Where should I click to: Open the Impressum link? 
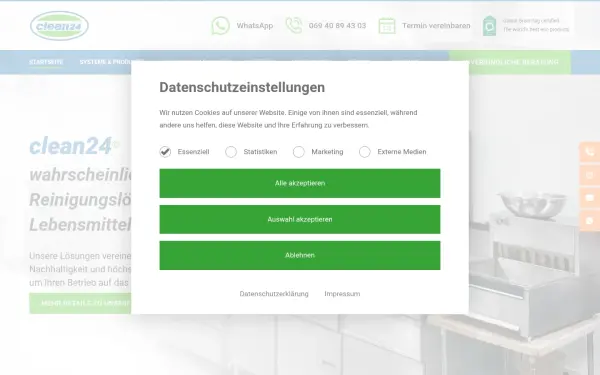click(342, 294)
